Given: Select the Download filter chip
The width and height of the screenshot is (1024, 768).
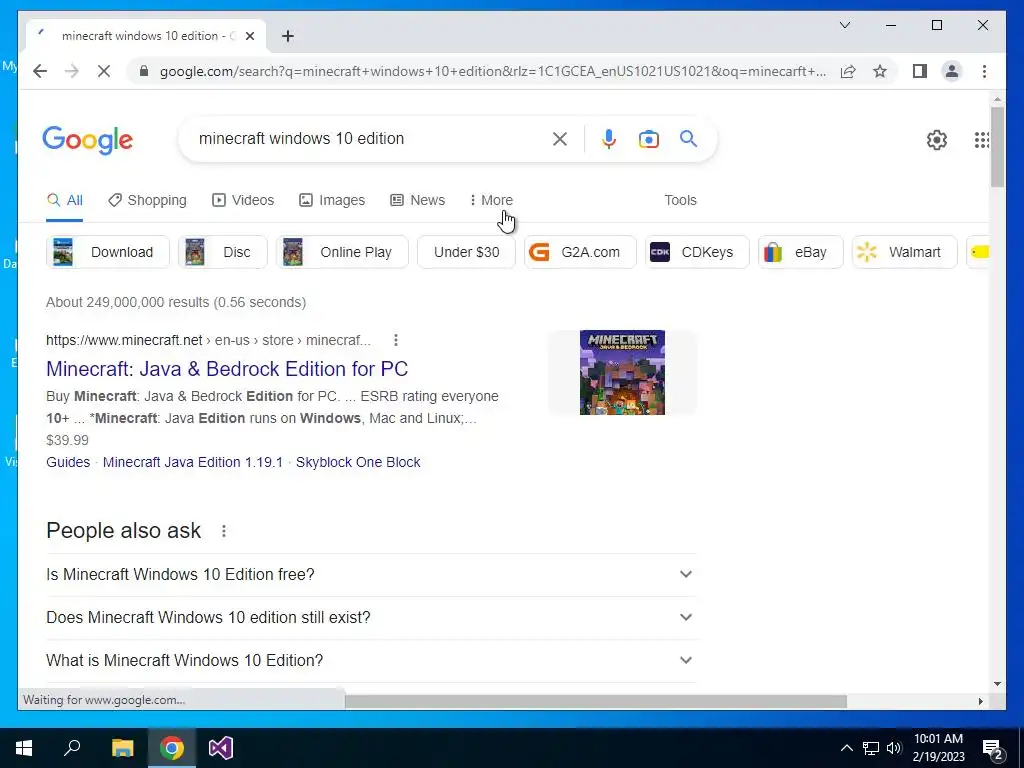Looking at the screenshot, I should click(108, 252).
